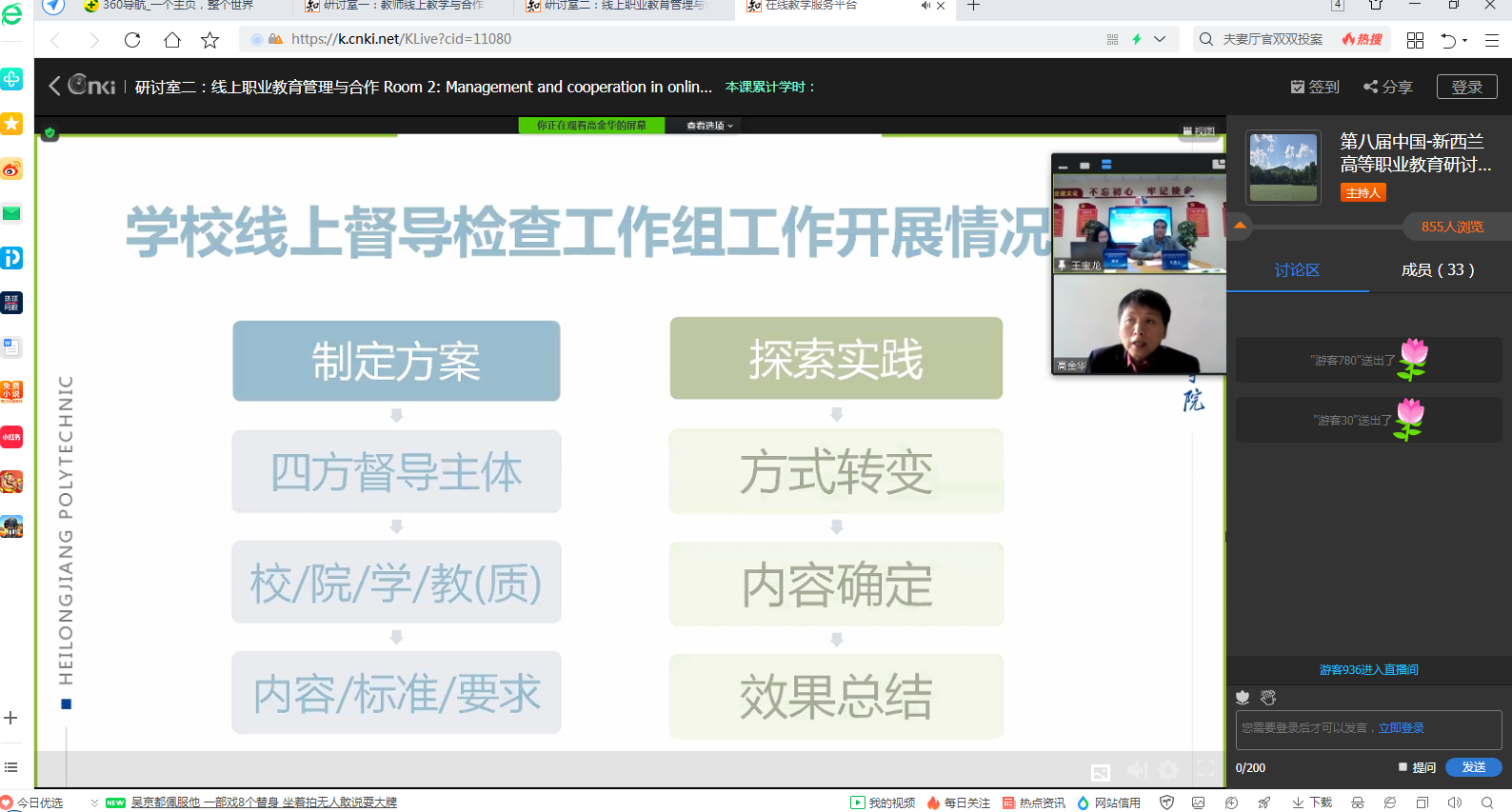This screenshot has width=1512, height=812.
Task: Click the browser refresh icon
Action: (132, 39)
